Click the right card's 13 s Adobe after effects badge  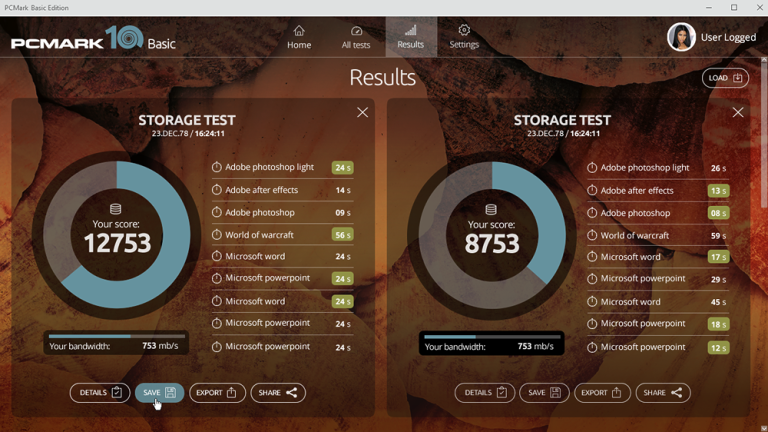[718, 191]
